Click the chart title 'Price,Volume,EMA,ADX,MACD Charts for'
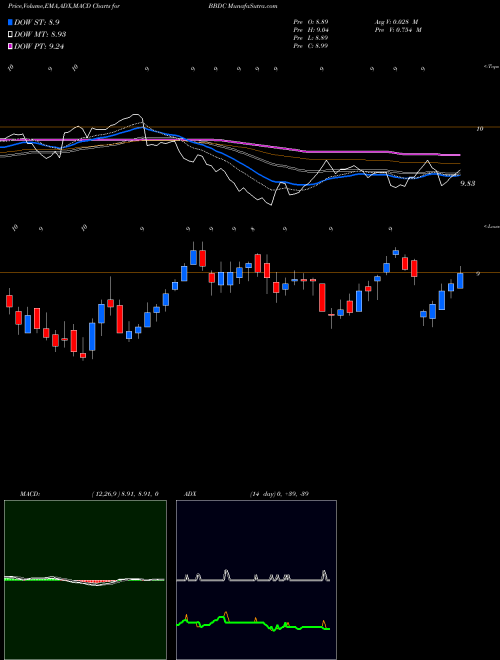The height and width of the screenshot is (660, 500). coord(64,6)
